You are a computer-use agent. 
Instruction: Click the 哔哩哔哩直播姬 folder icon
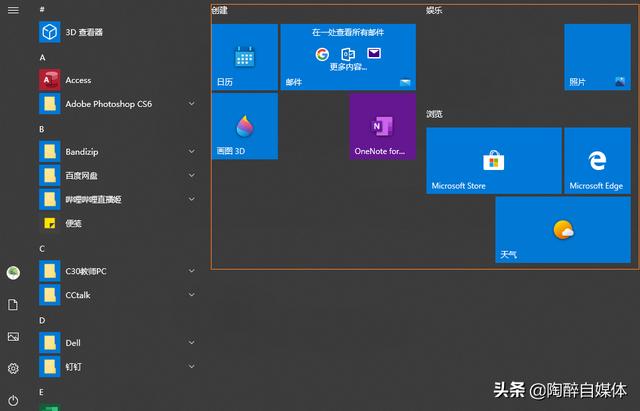tap(49, 199)
